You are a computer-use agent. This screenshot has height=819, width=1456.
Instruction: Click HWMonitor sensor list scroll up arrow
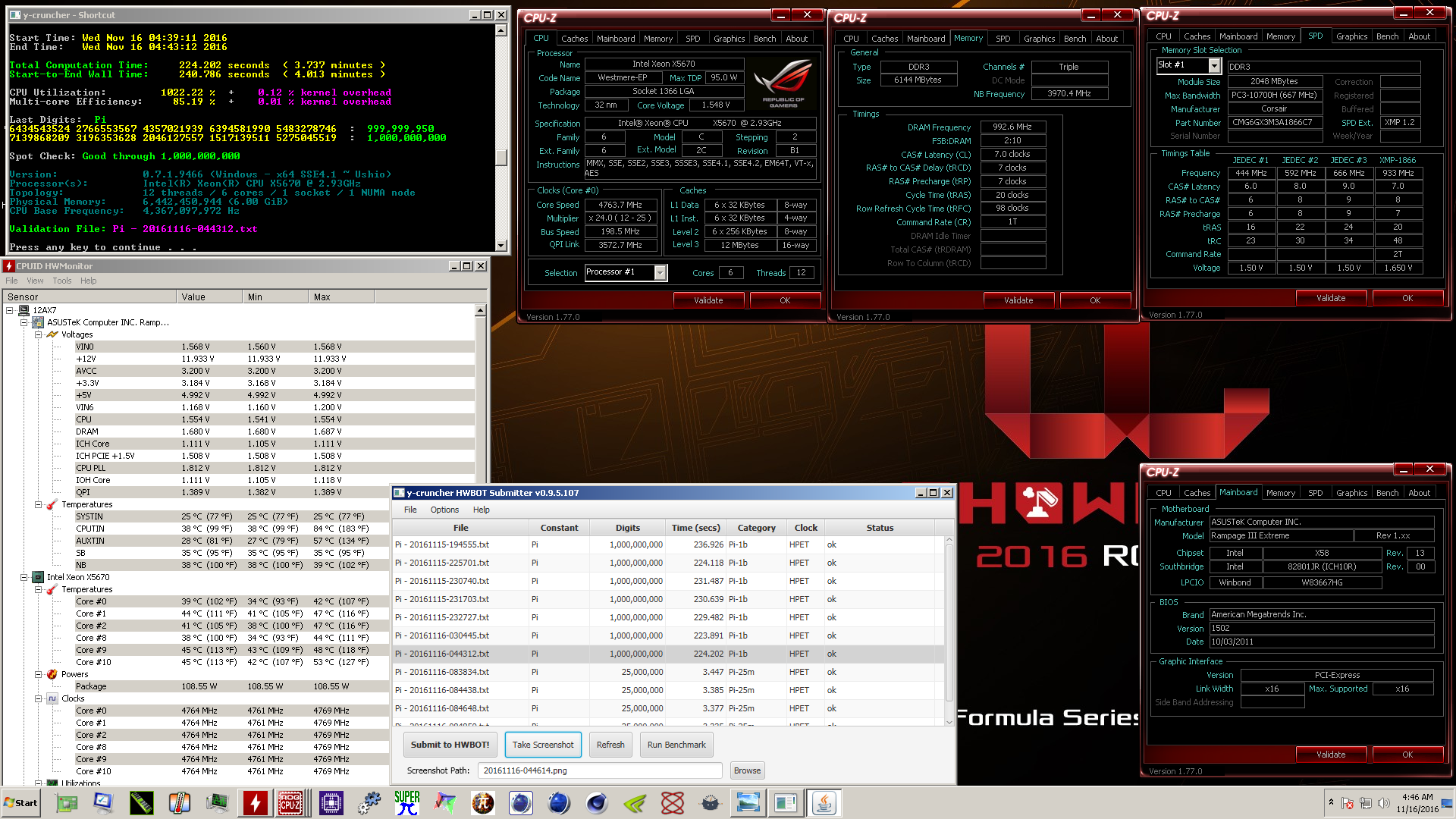(480, 310)
